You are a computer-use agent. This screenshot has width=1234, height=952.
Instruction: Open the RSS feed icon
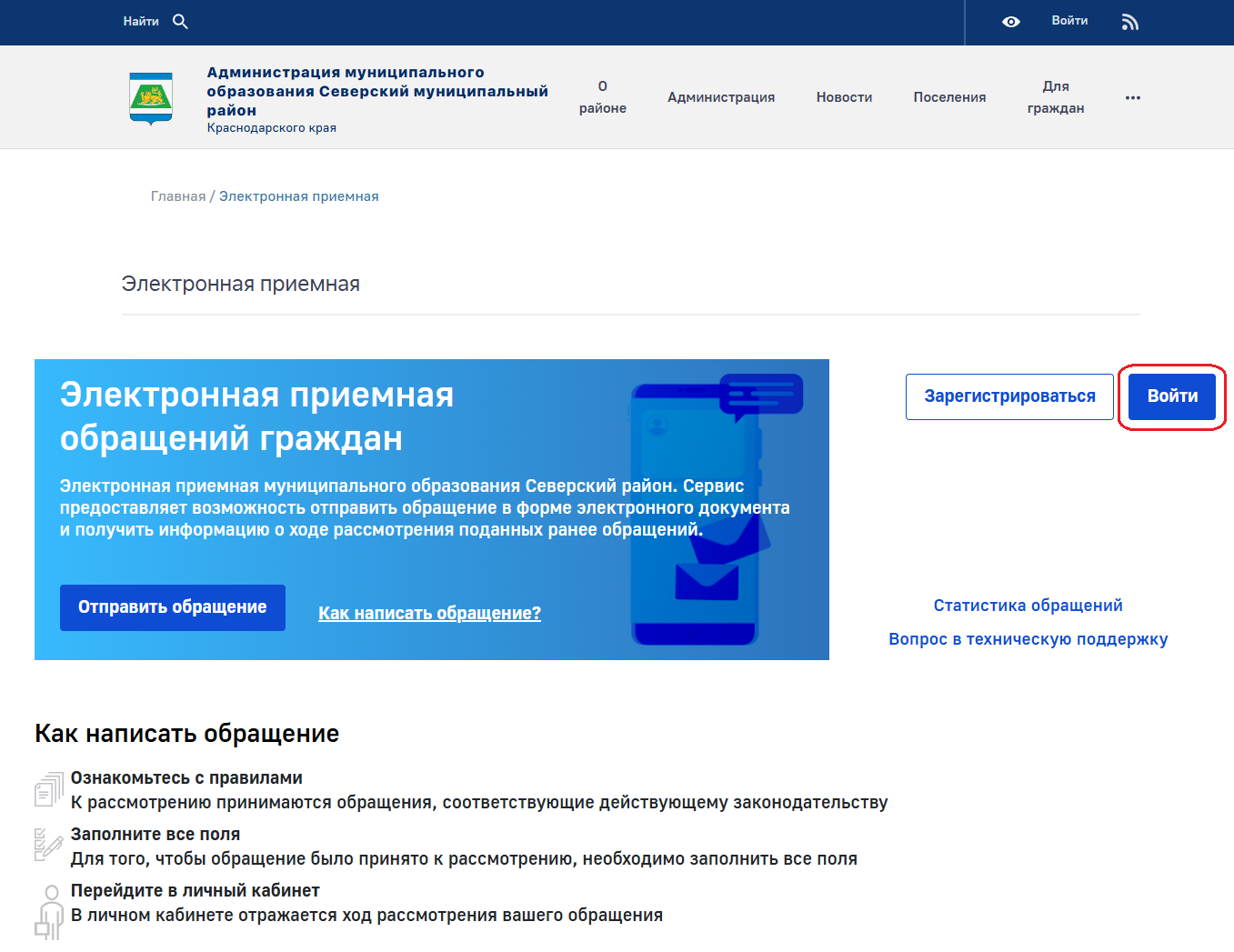(x=1130, y=22)
